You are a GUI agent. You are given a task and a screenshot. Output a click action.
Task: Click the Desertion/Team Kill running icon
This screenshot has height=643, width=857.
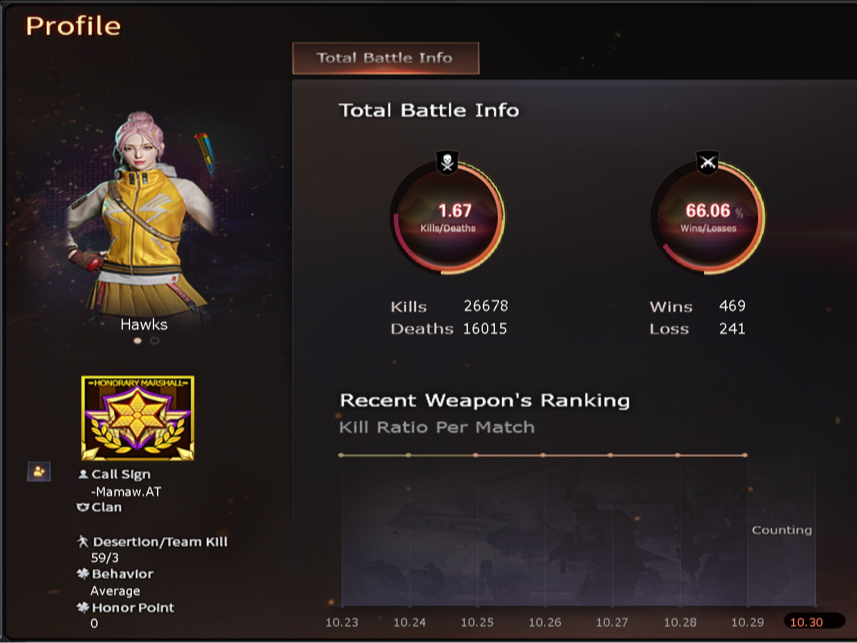tap(83, 542)
